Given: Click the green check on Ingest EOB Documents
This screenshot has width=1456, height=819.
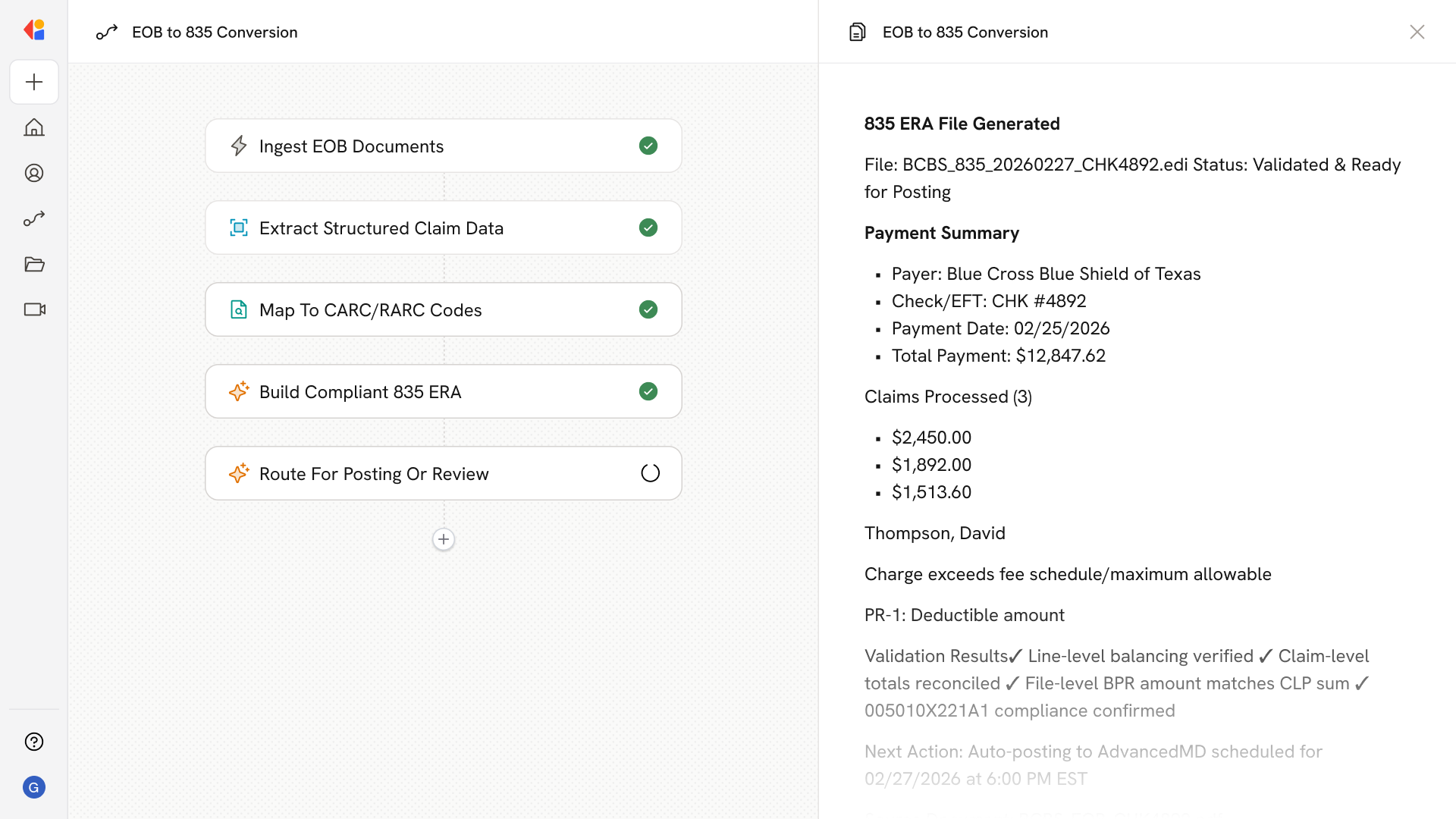Looking at the screenshot, I should click(648, 146).
